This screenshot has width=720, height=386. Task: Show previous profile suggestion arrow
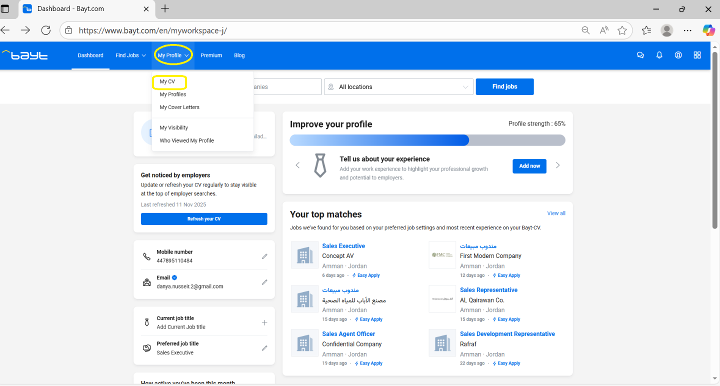298,165
